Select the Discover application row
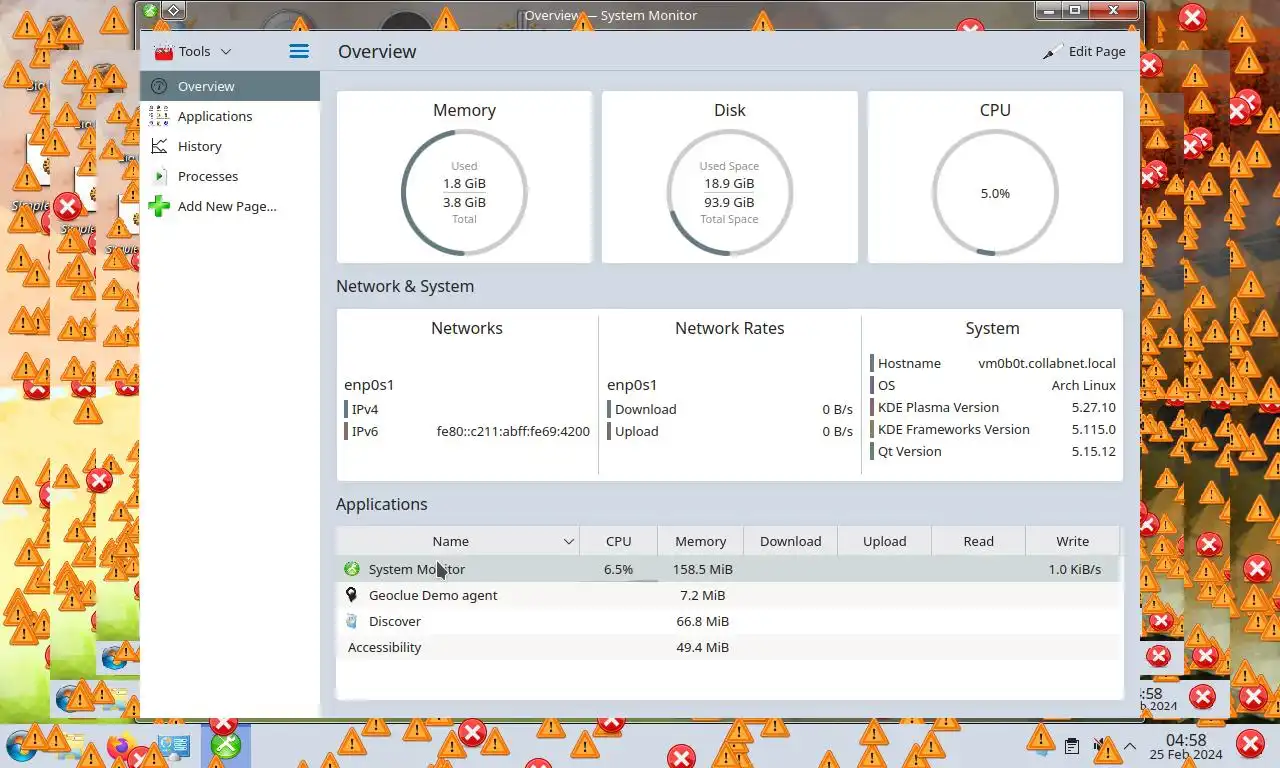This screenshot has width=1280, height=768. tap(729, 621)
